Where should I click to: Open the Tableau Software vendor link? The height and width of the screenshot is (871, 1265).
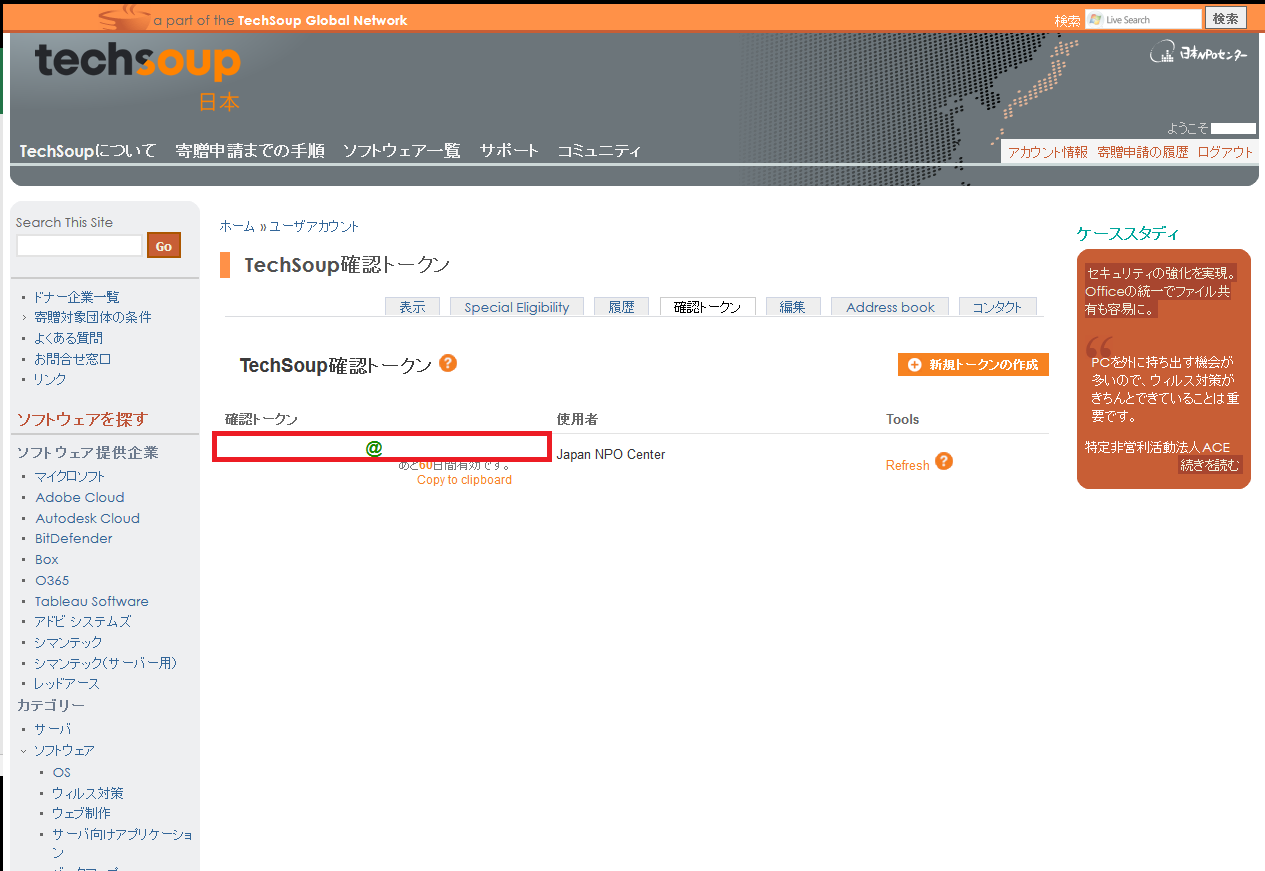click(x=92, y=601)
